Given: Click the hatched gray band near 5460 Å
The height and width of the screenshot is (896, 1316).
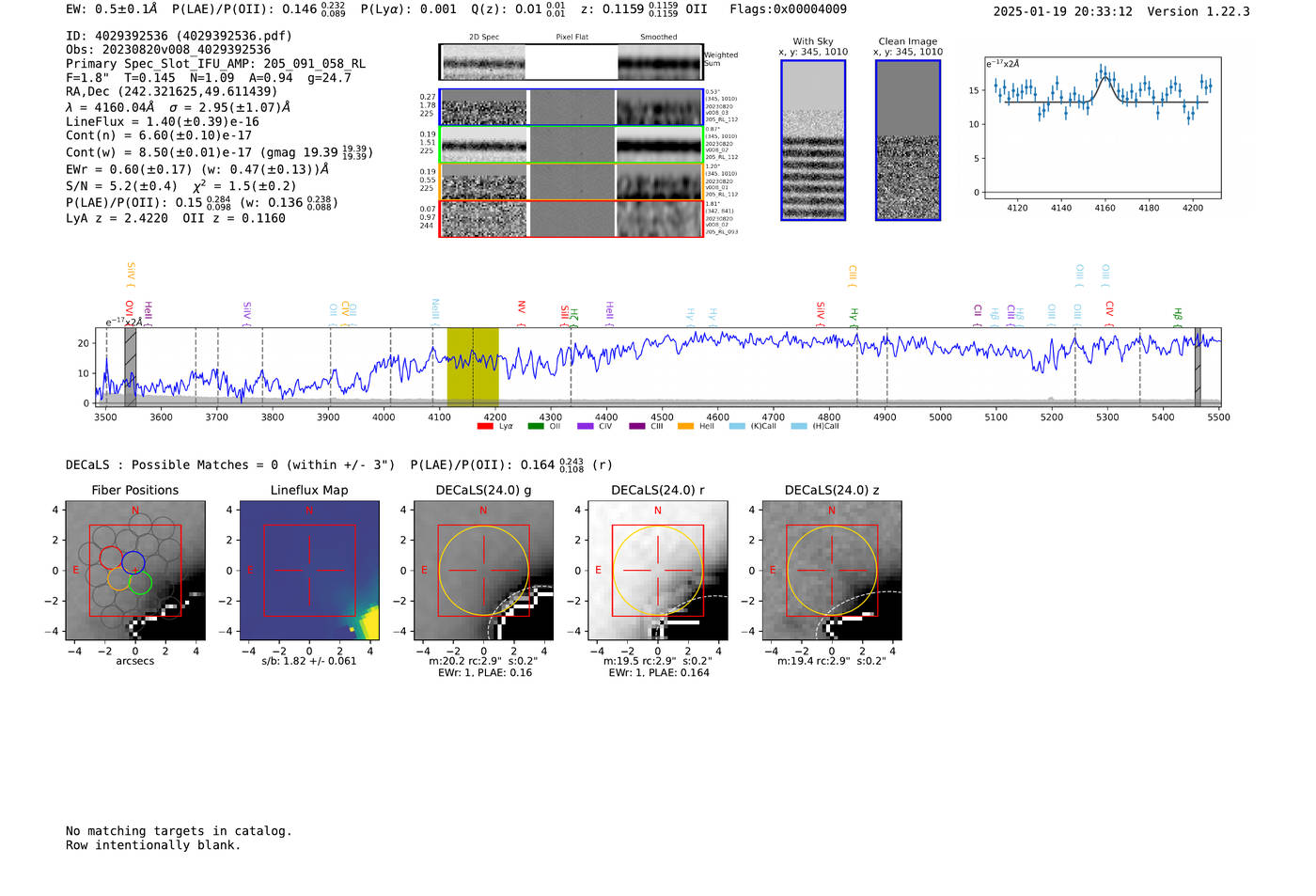Looking at the screenshot, I should coord(1198,367).
